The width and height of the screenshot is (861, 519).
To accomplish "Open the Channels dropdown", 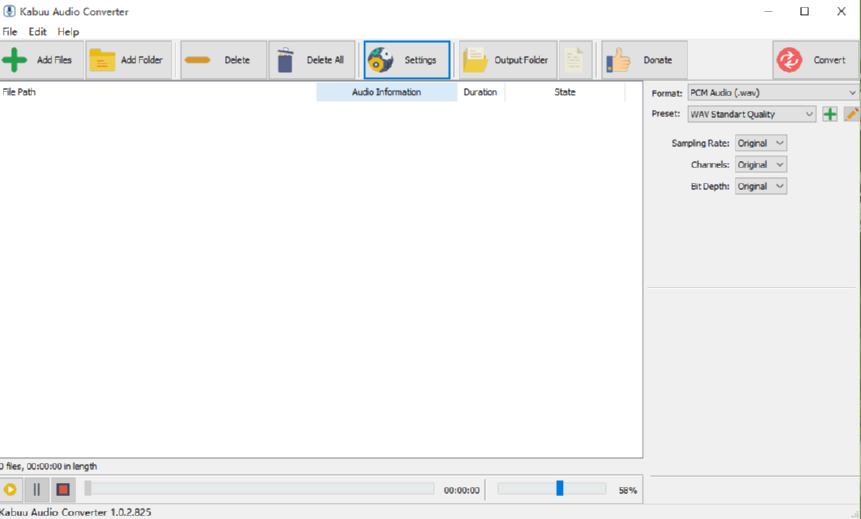I will pyautogui.click(x=761, y=165).
